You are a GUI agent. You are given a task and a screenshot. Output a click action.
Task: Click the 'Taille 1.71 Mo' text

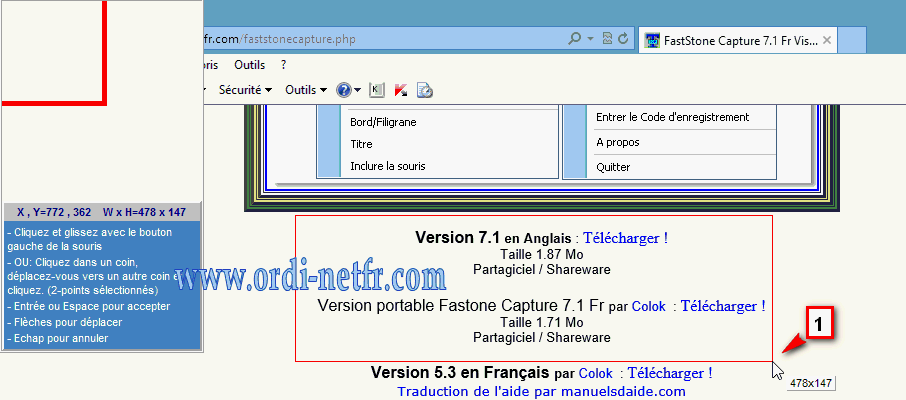click(541, 322)
